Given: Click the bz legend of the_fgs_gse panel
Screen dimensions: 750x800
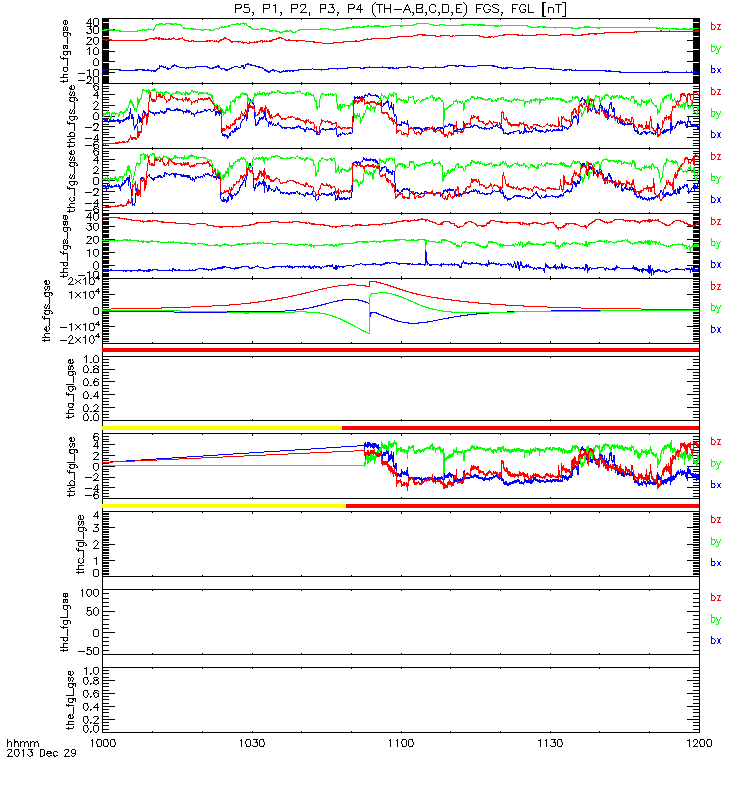Looking at the screenshot, I should 716,286.
